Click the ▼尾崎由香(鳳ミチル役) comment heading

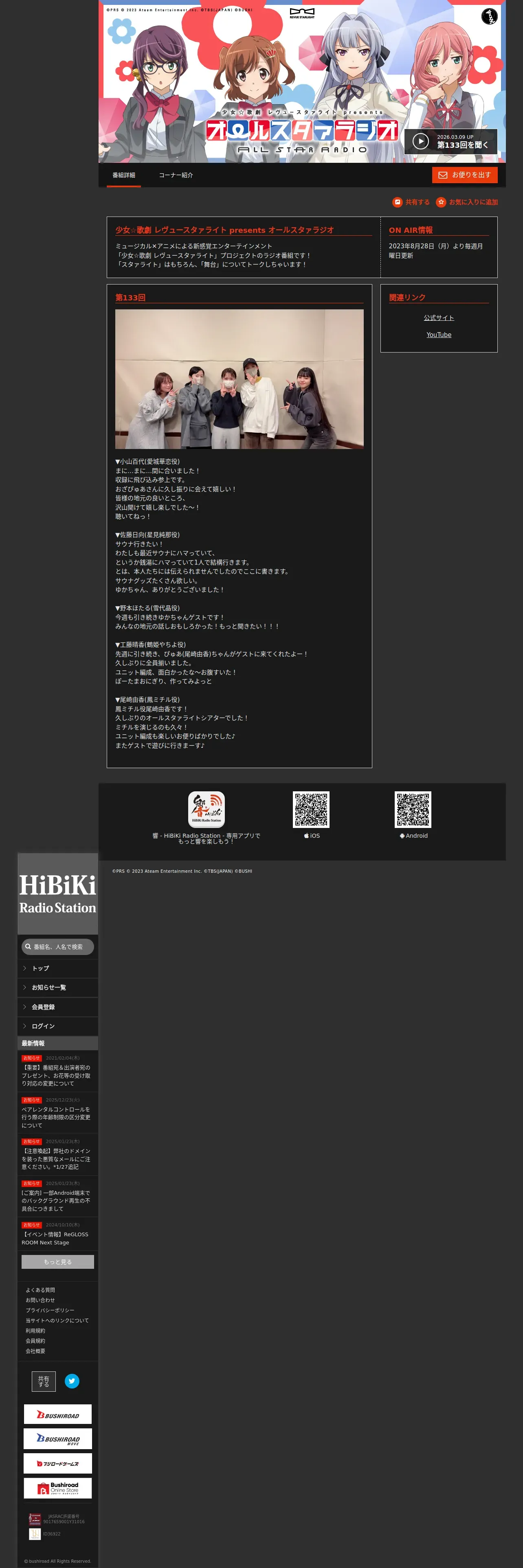[x=147, y=699]
